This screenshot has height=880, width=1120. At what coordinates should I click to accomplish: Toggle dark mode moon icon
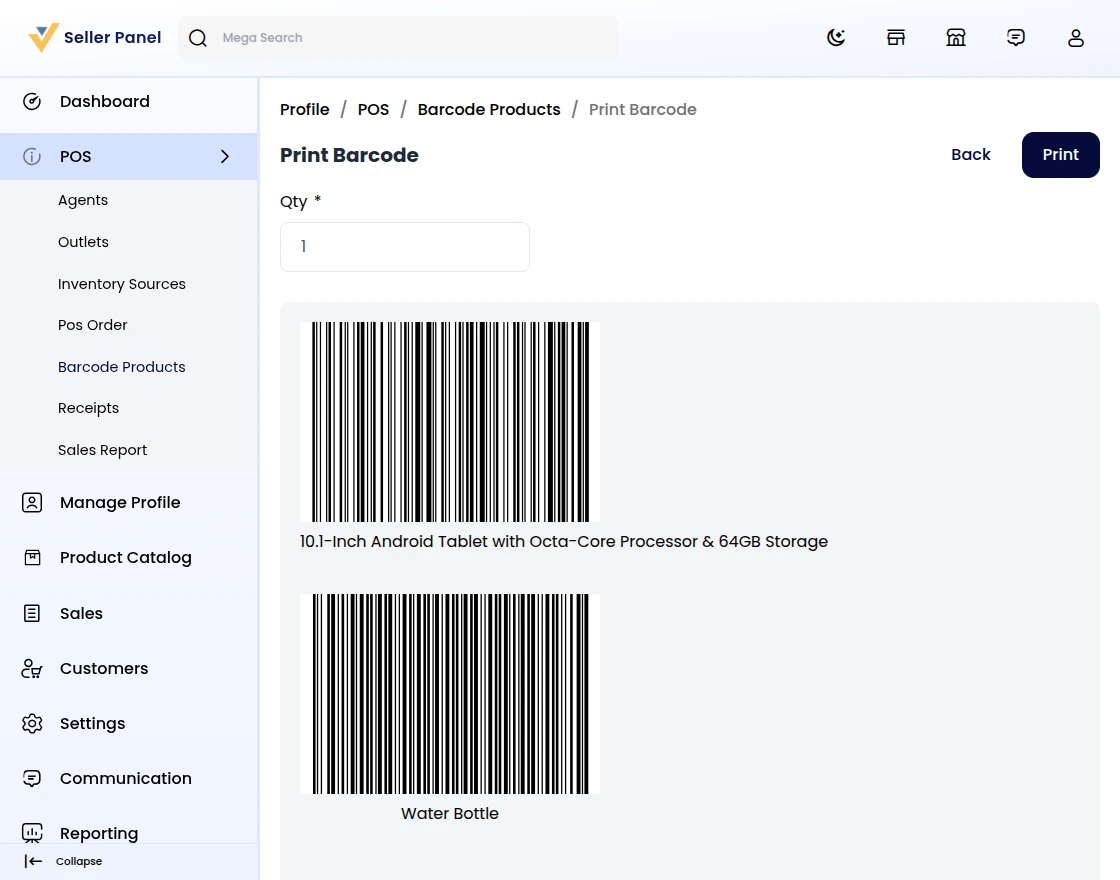click(836, 37)
